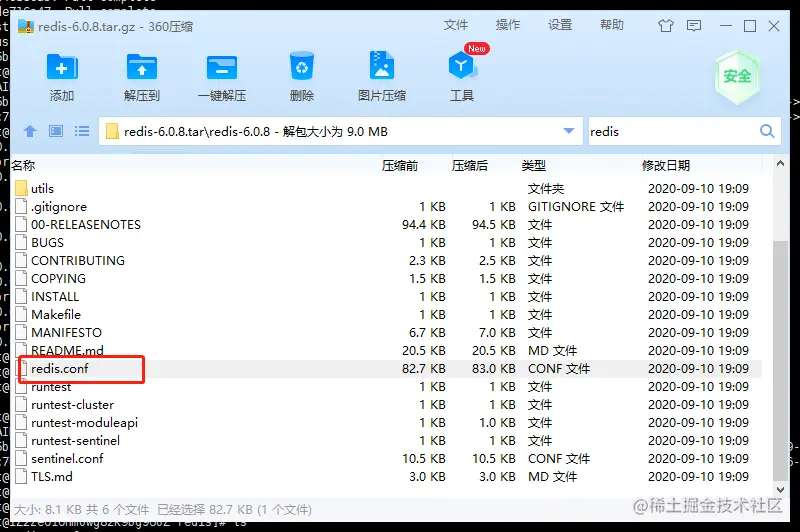Select the MANIFESTO file

pyautogui.click(x=66, y=333)
